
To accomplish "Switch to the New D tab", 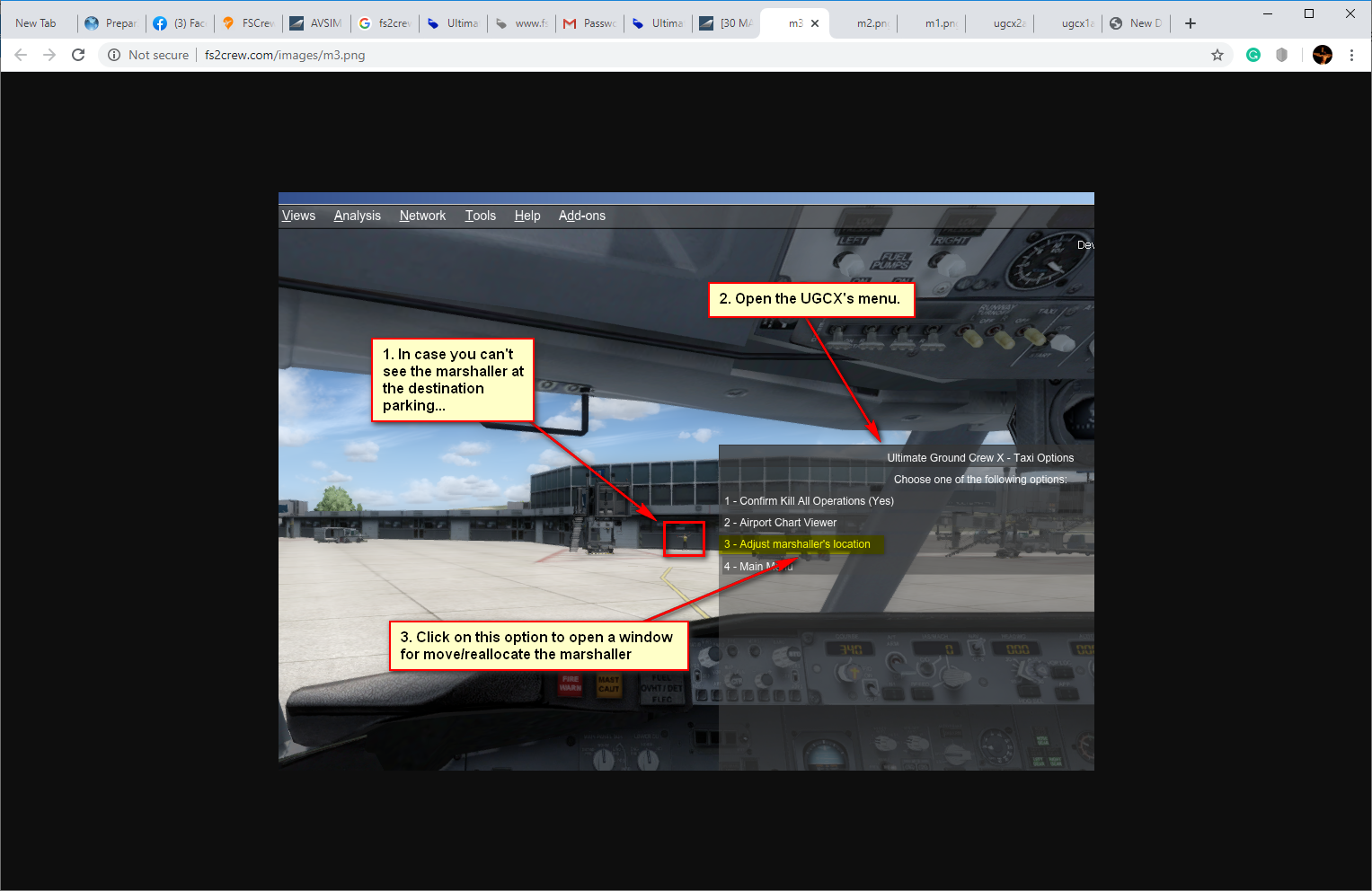I will [x=1136, y=23].
